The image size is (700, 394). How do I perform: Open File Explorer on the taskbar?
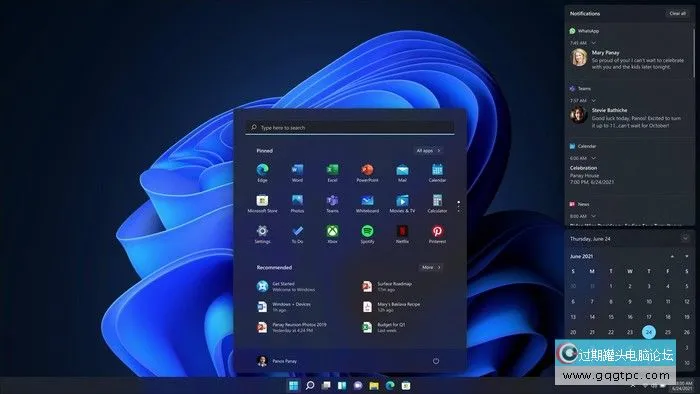point(374,386)
